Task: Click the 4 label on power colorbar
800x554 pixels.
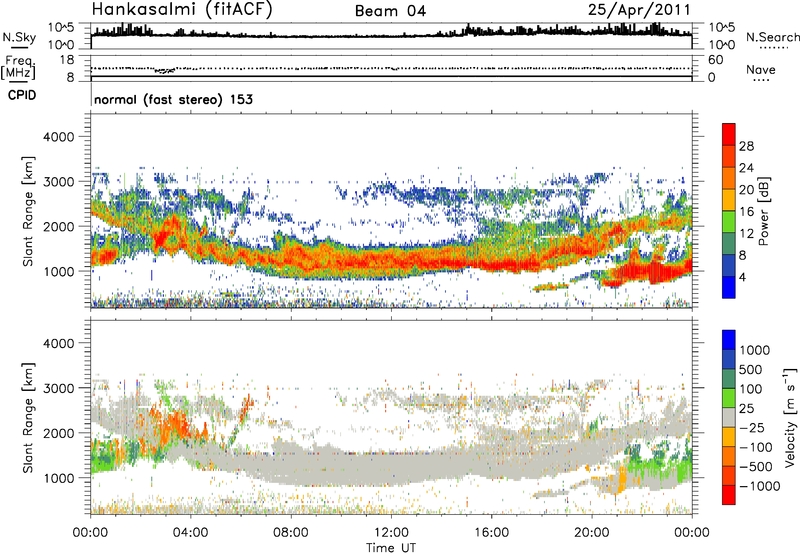Action: pyautogui.click(x=742, y=277)
